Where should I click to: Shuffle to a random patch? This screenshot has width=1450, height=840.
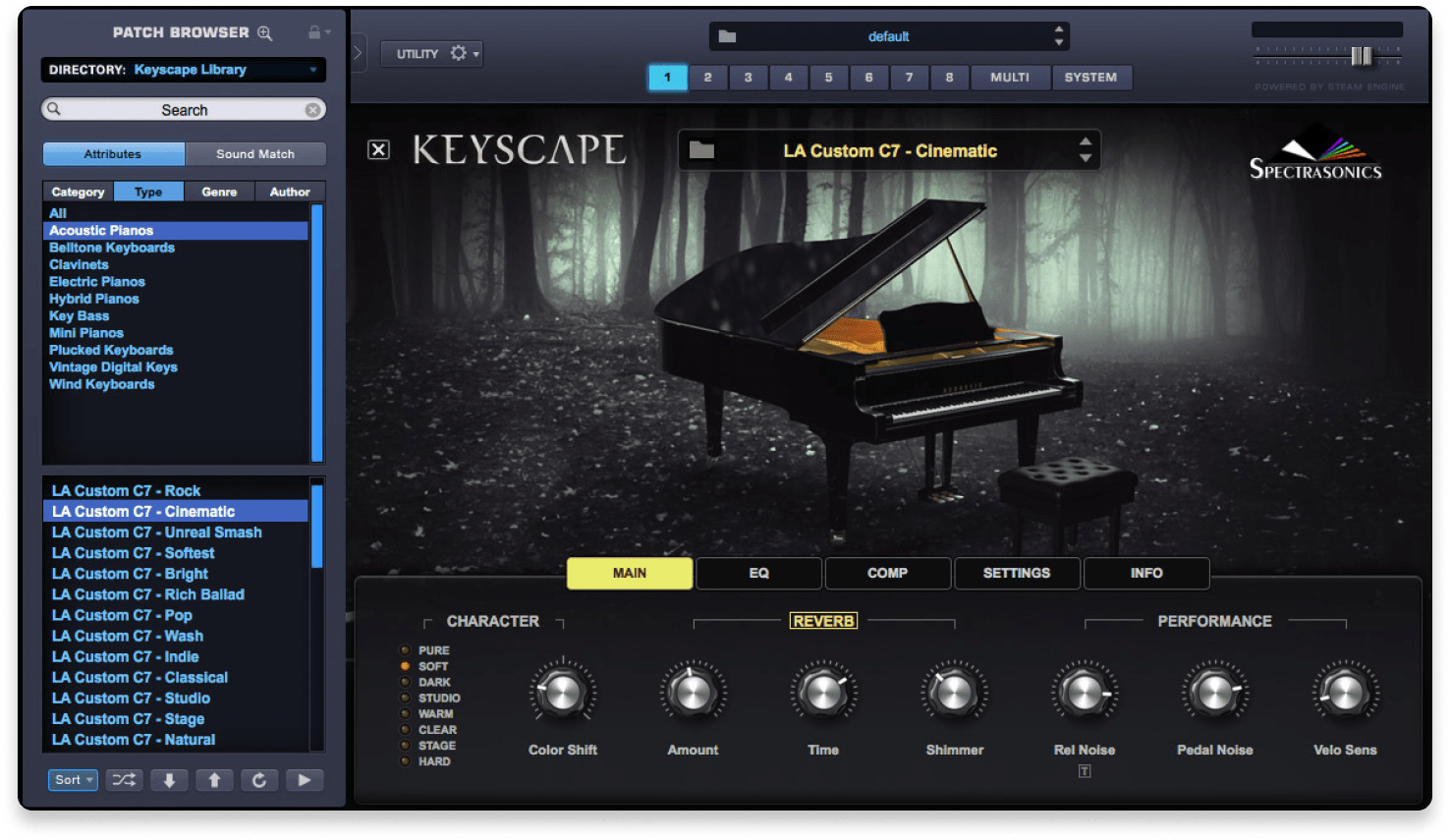[x=124, y=779]
